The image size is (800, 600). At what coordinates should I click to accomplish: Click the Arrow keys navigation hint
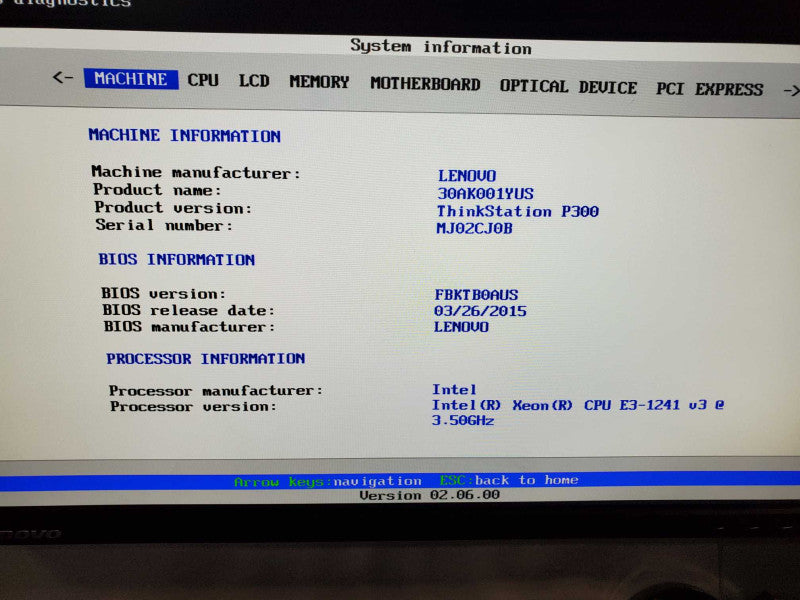pos(328,482)
